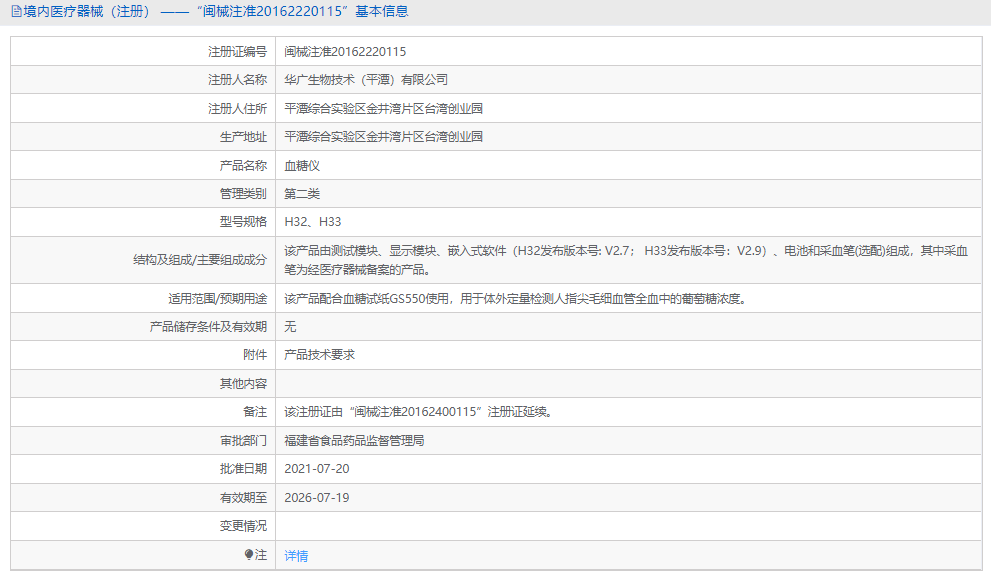
Task: Click the 有效期至 label
Action: pyautogui.click(x=243, y=497)
